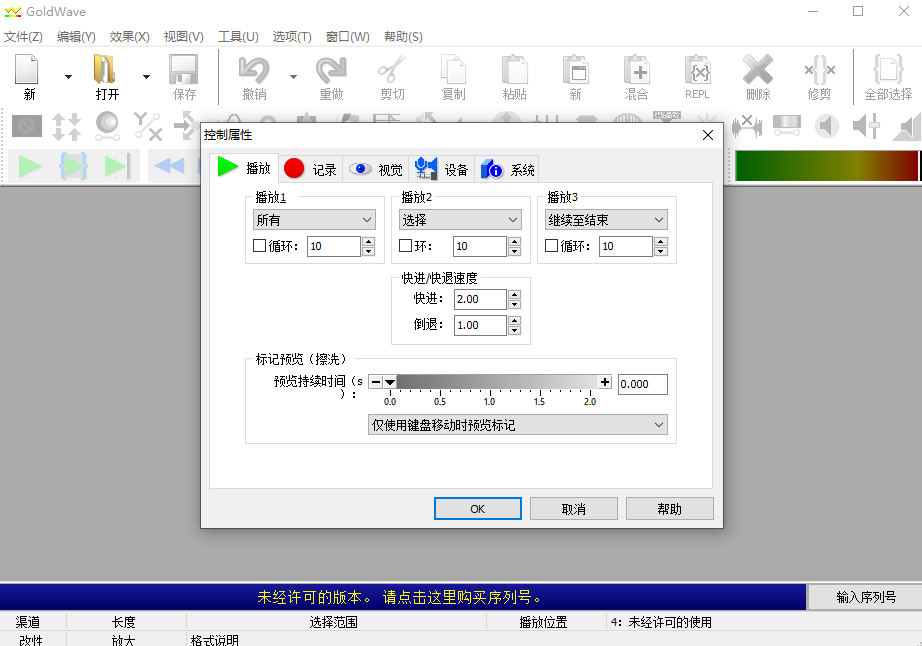Screen dimensions: 922x646
Task: Click the Mix (混合) toolbar icon
Action: point(636,70)
